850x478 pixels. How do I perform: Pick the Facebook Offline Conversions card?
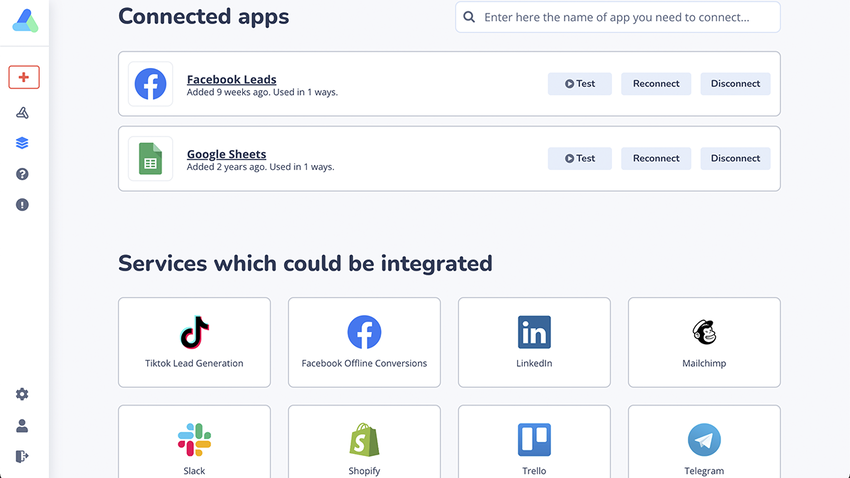364,341
